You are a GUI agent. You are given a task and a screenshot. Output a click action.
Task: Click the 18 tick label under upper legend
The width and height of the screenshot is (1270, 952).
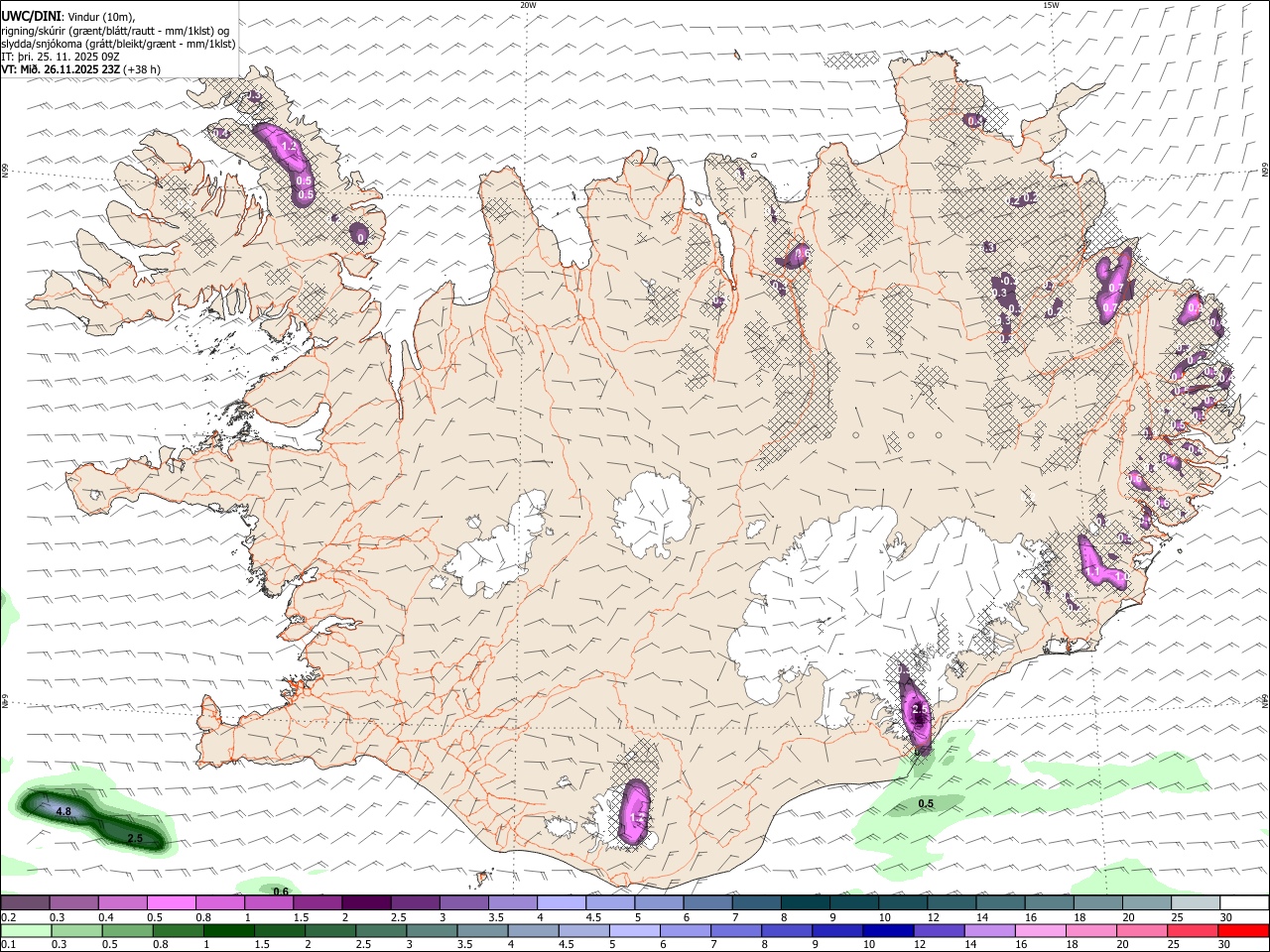[1079, 917]
